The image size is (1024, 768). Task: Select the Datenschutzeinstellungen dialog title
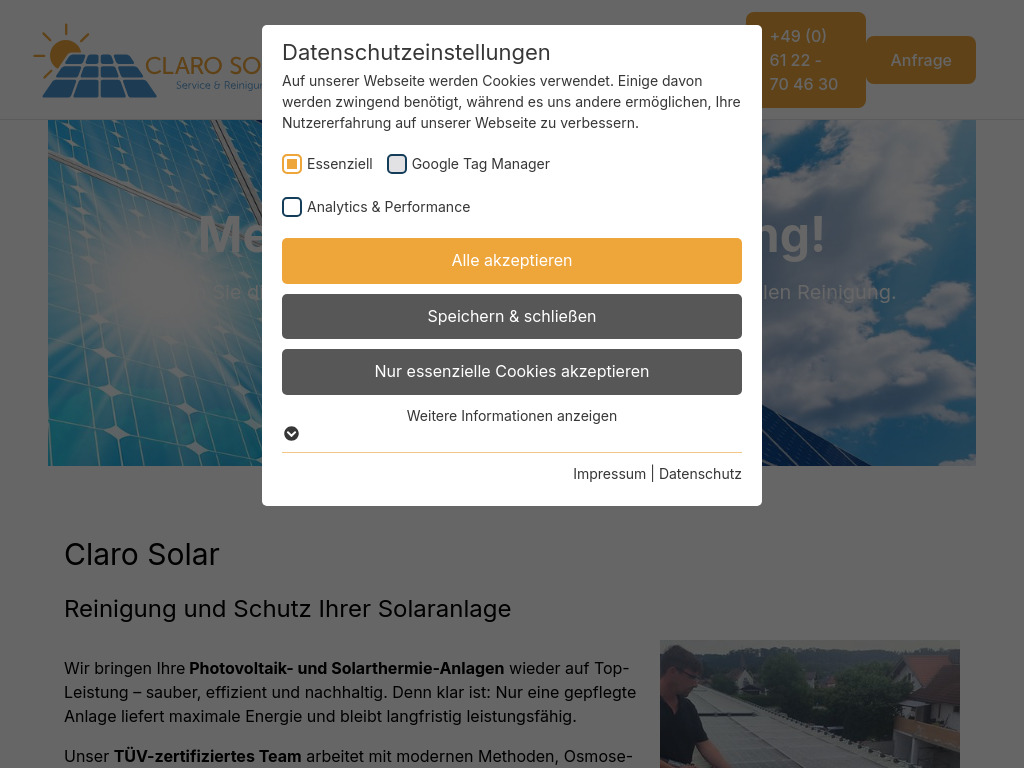(x=416, y=52)
